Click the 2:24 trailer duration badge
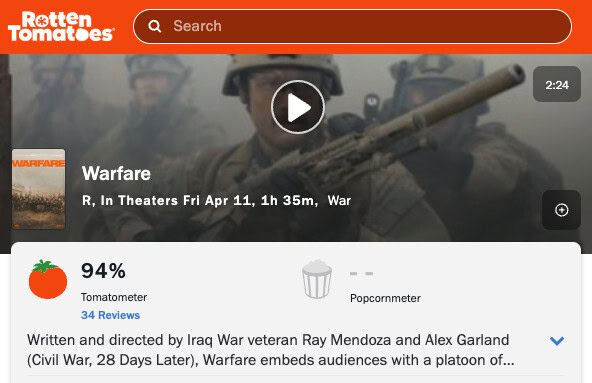592x383 pixels. tap(557, 84)
